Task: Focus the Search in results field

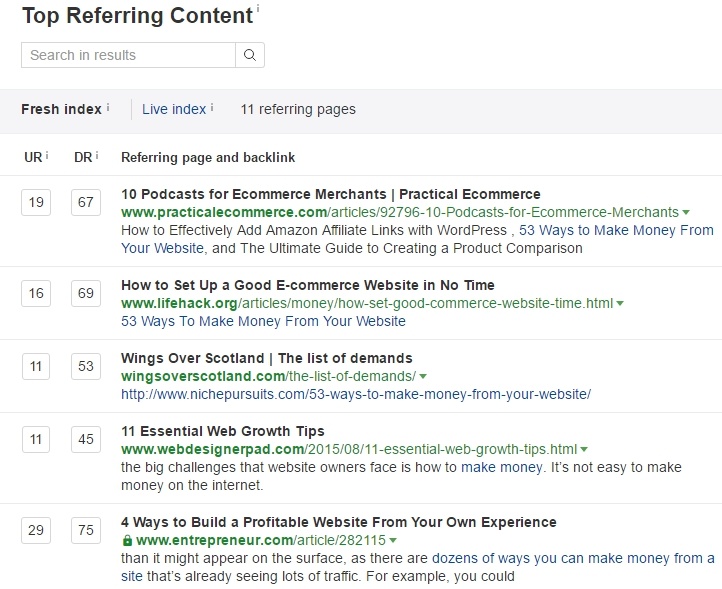Action: point(128,55)
